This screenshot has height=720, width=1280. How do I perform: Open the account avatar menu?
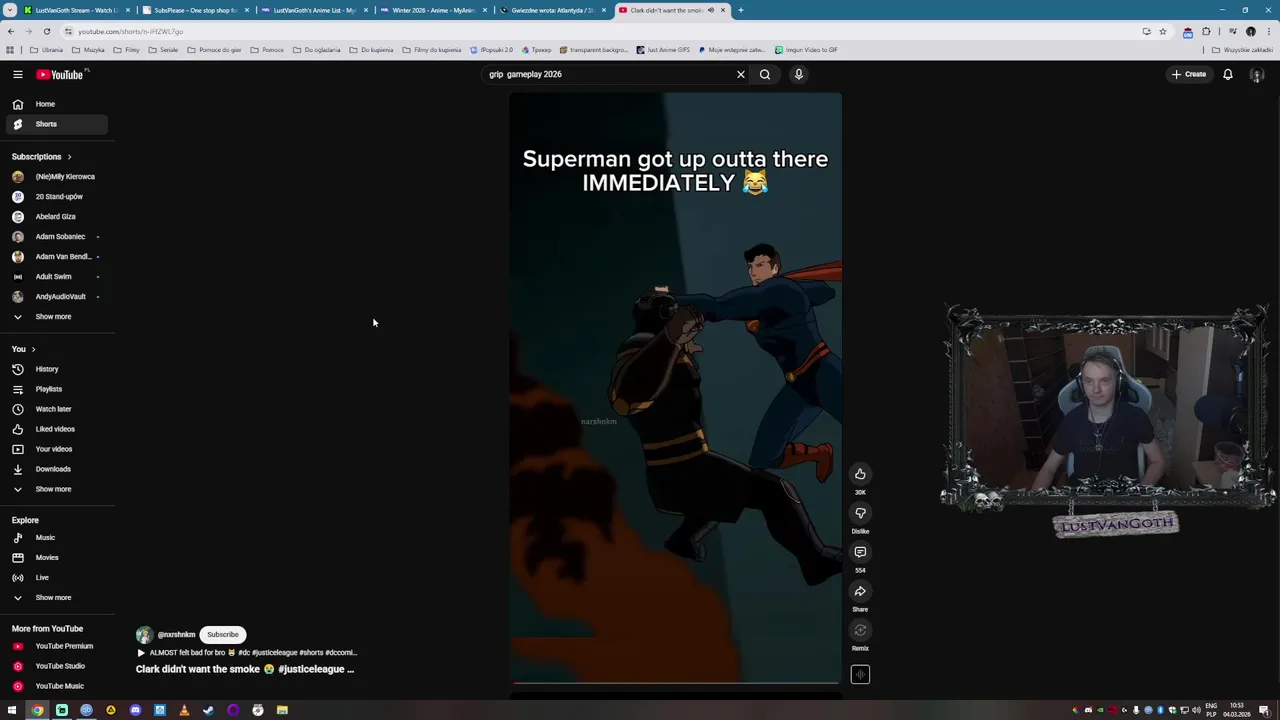coord(1257,75)
